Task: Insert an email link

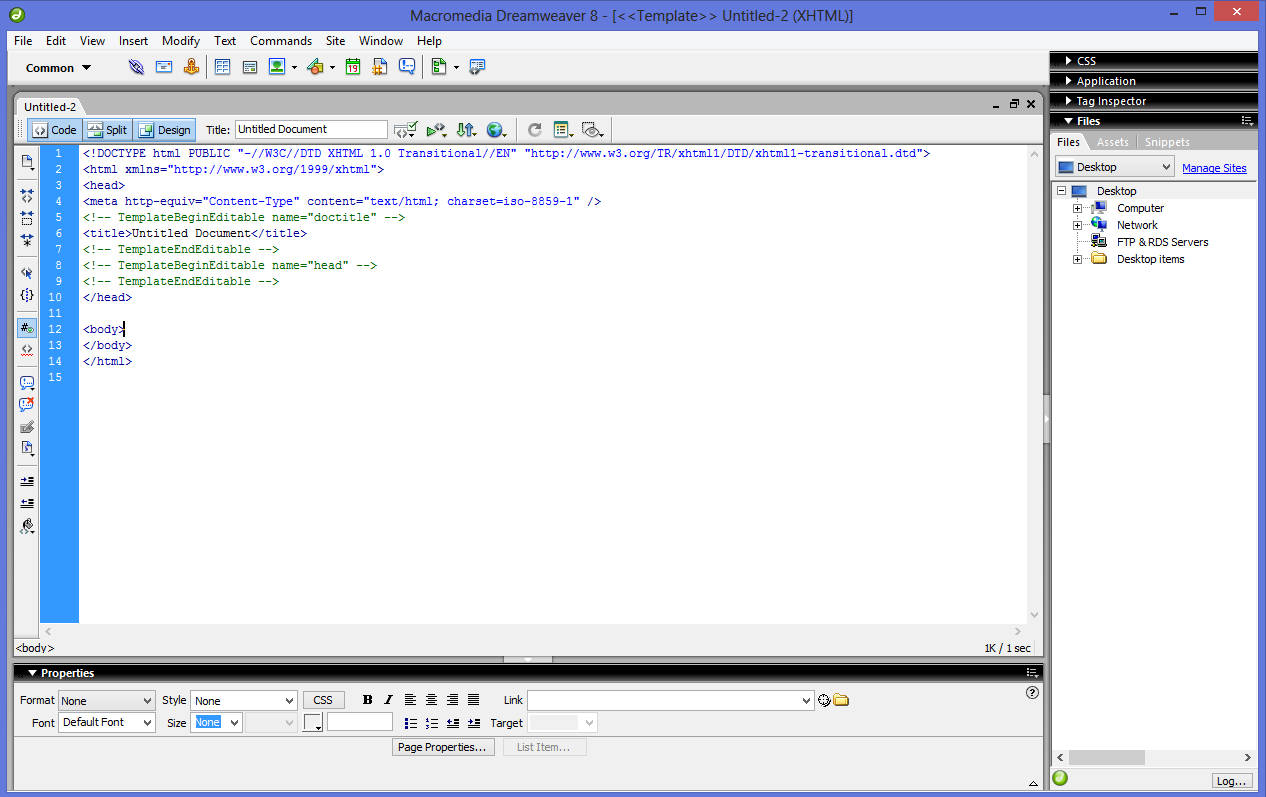Action: (x=164, y=67)
